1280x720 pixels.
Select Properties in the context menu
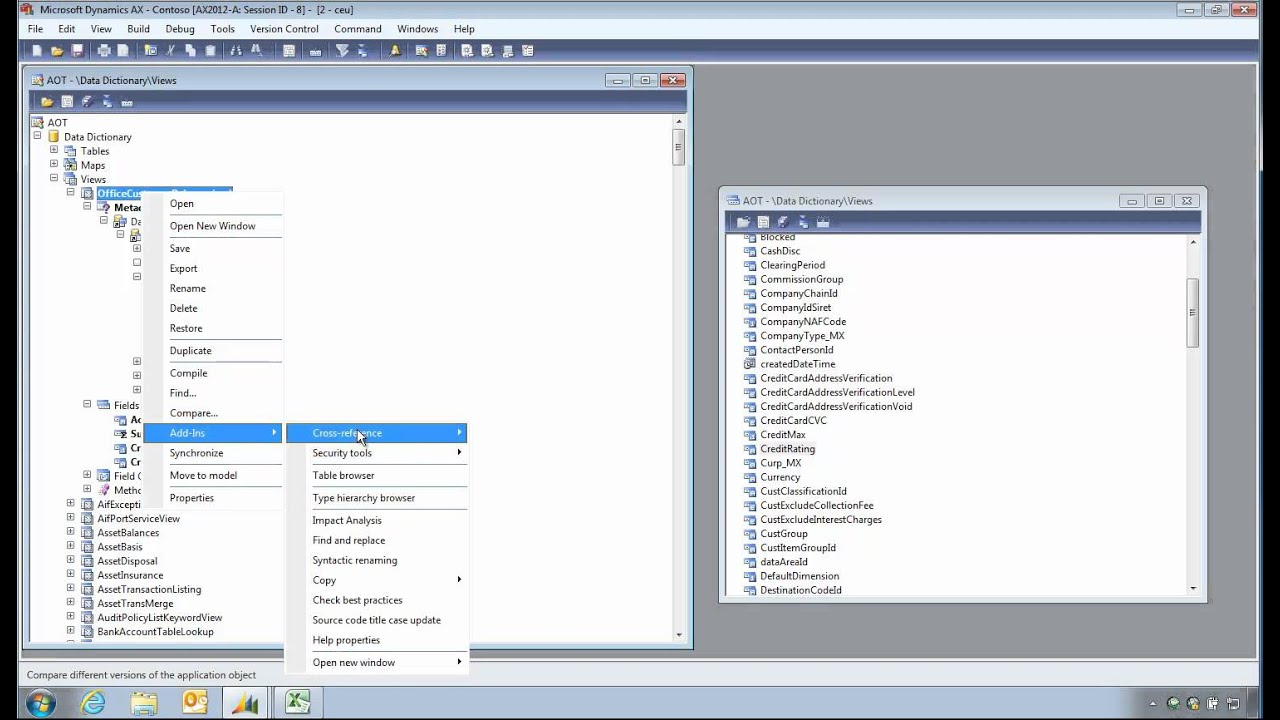pyautogui.click(x=213, y=498)
